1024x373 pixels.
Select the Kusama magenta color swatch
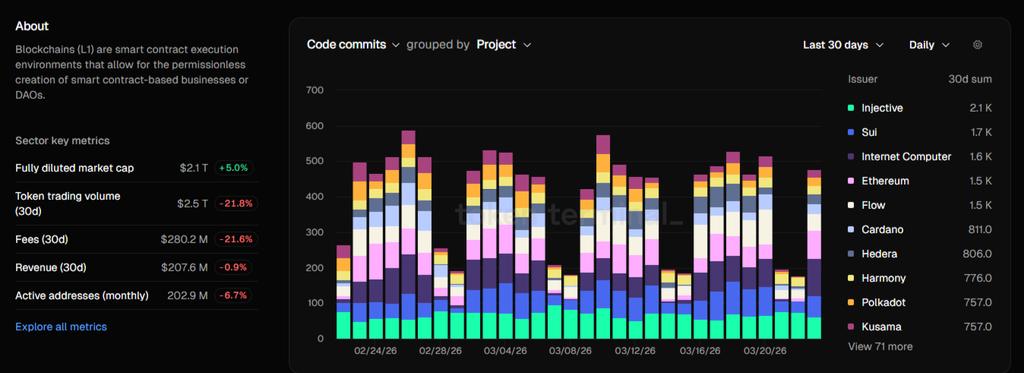point(851,327)
